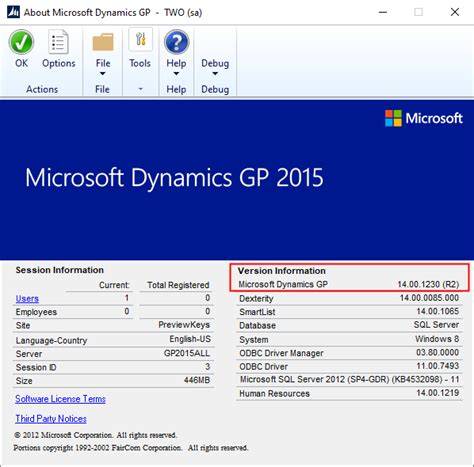Click the Language-Country value English-US

pyautogui.click(x=190, y=339)
